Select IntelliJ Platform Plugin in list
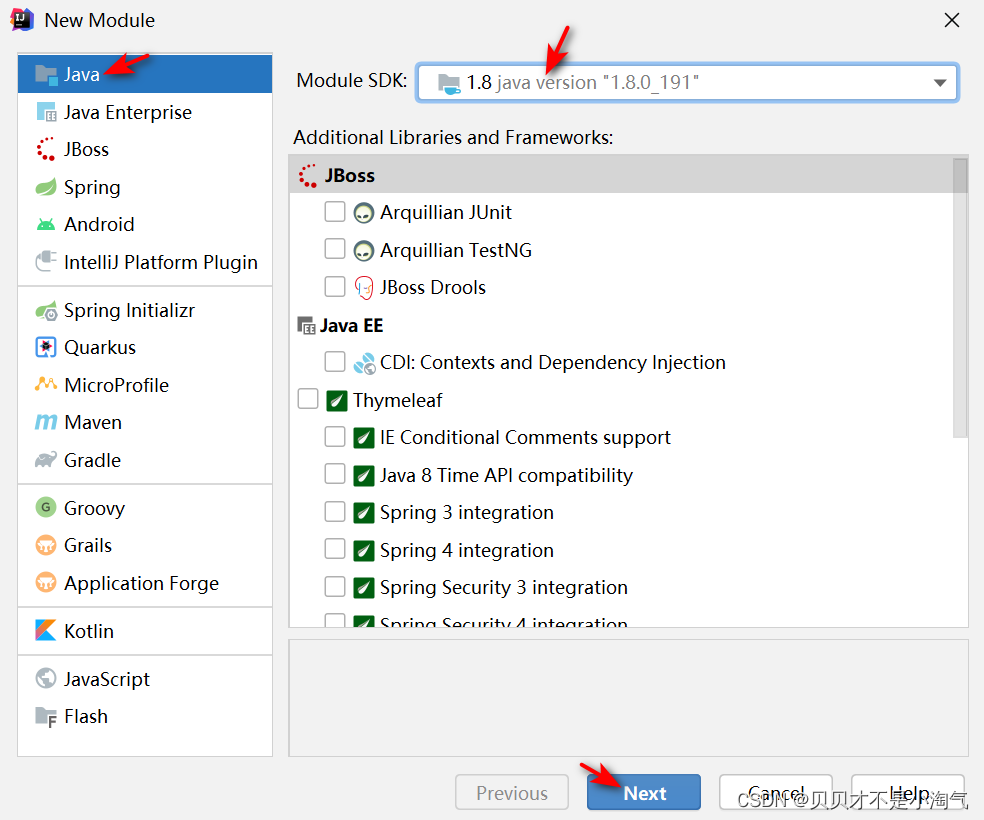Screen dimensions: 984x820 [145, 262]
